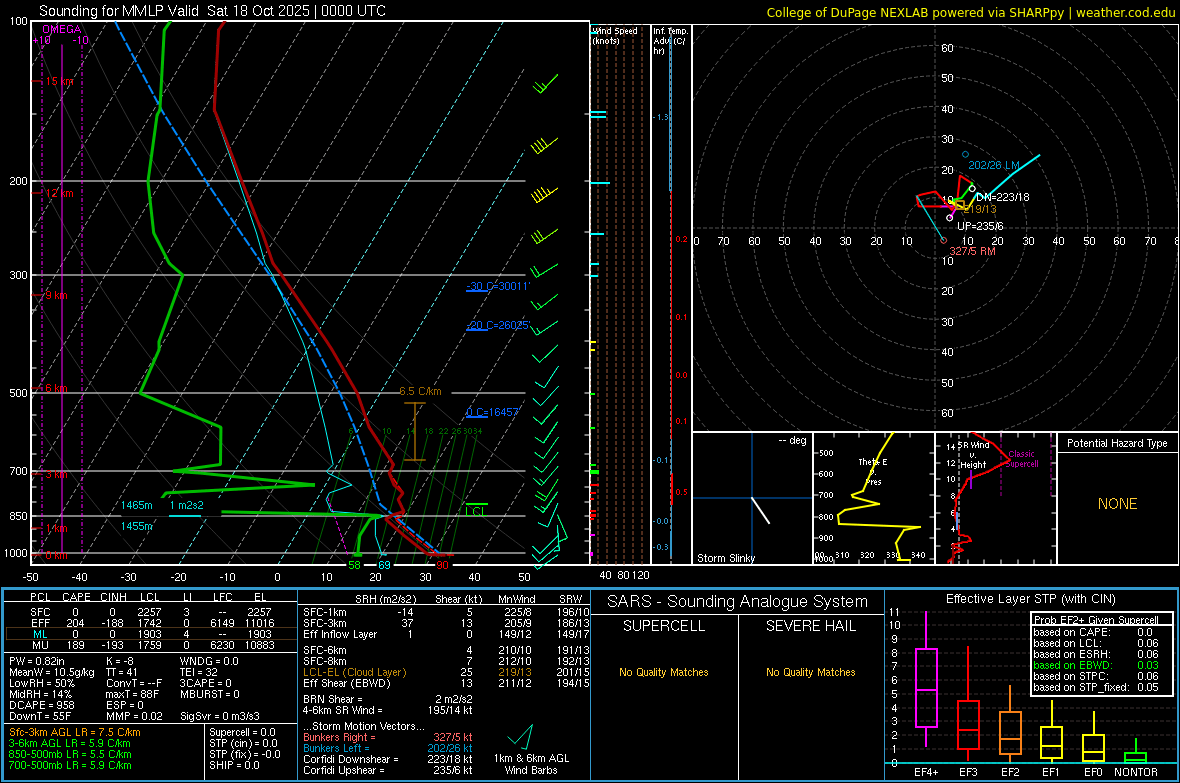Viewport: 1180px width, 783px height.
Task: Click the green '58' surface dewpoint value
Action: tap(354, 565)
